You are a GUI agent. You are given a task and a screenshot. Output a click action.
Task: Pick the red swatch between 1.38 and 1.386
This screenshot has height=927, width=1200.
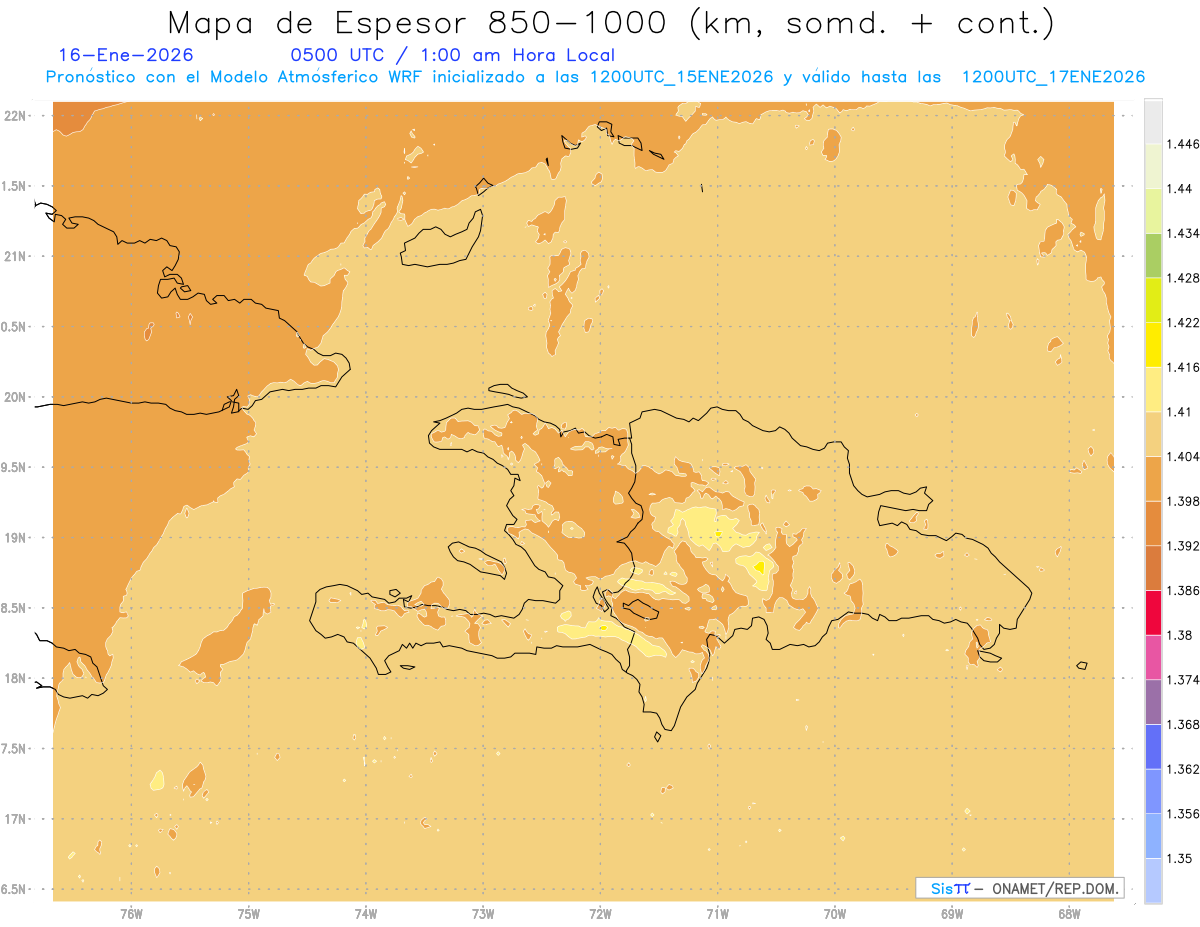pyautogui.click(x=1153, y=612)
